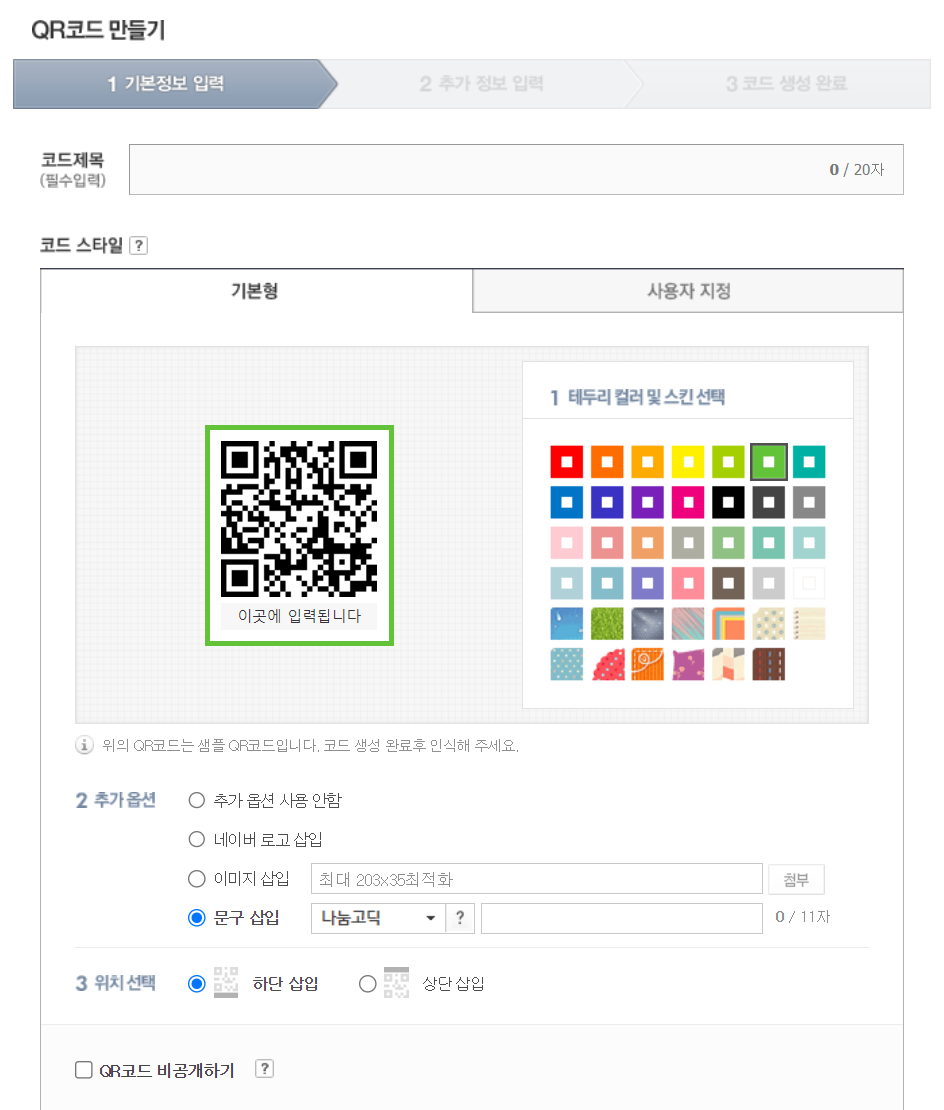
Task: Pick the teal border color
Action: [x=809, y=462]
